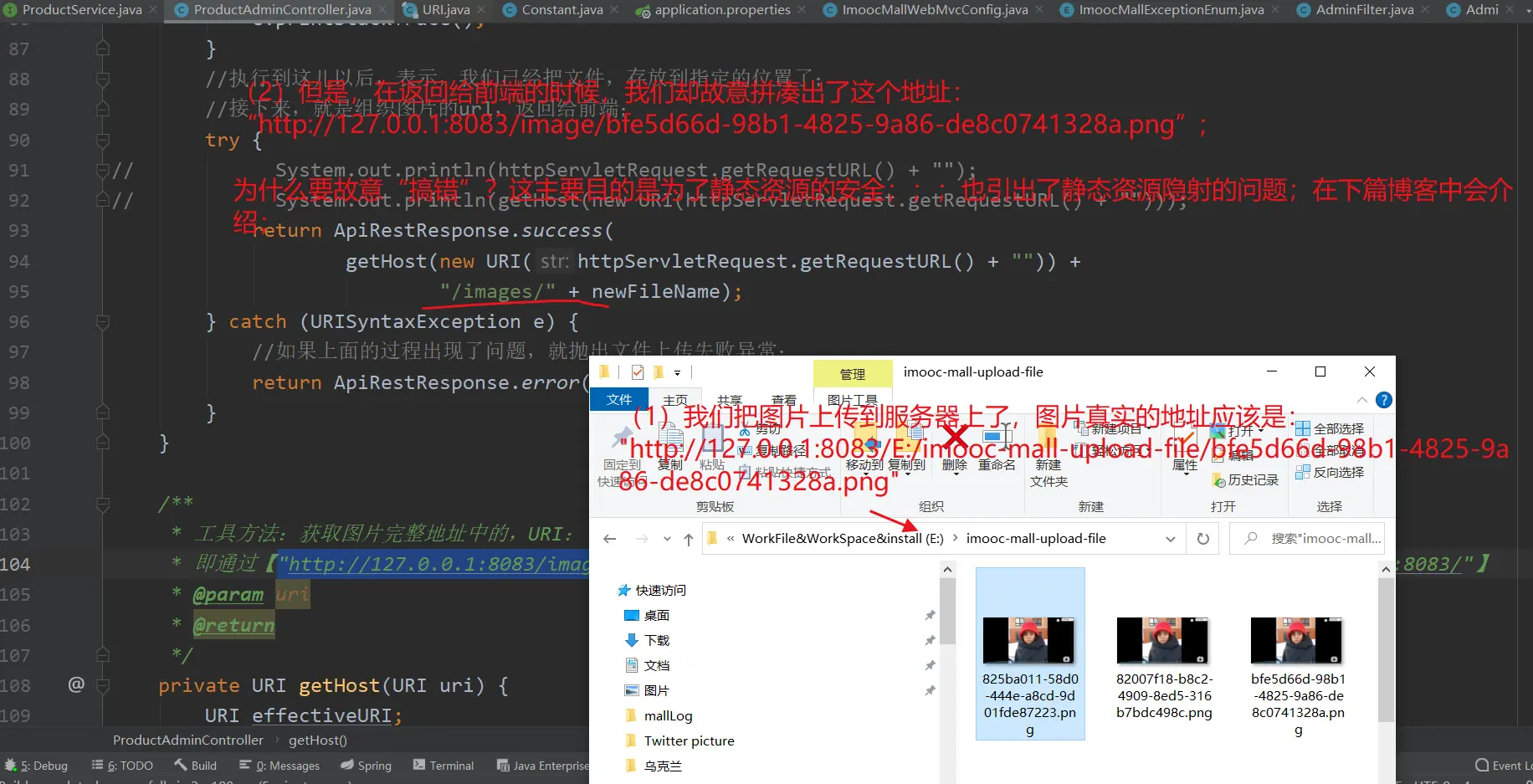Select the 管理 contextual tab in Explorer
The height and width of the screenshot is (784, 1533).
(852, 374)
